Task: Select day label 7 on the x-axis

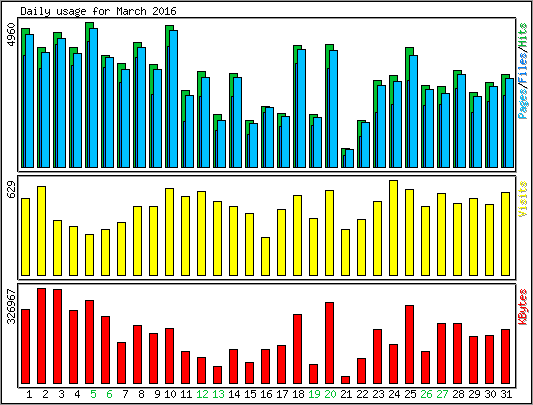Action: click(x=125, y=394)
